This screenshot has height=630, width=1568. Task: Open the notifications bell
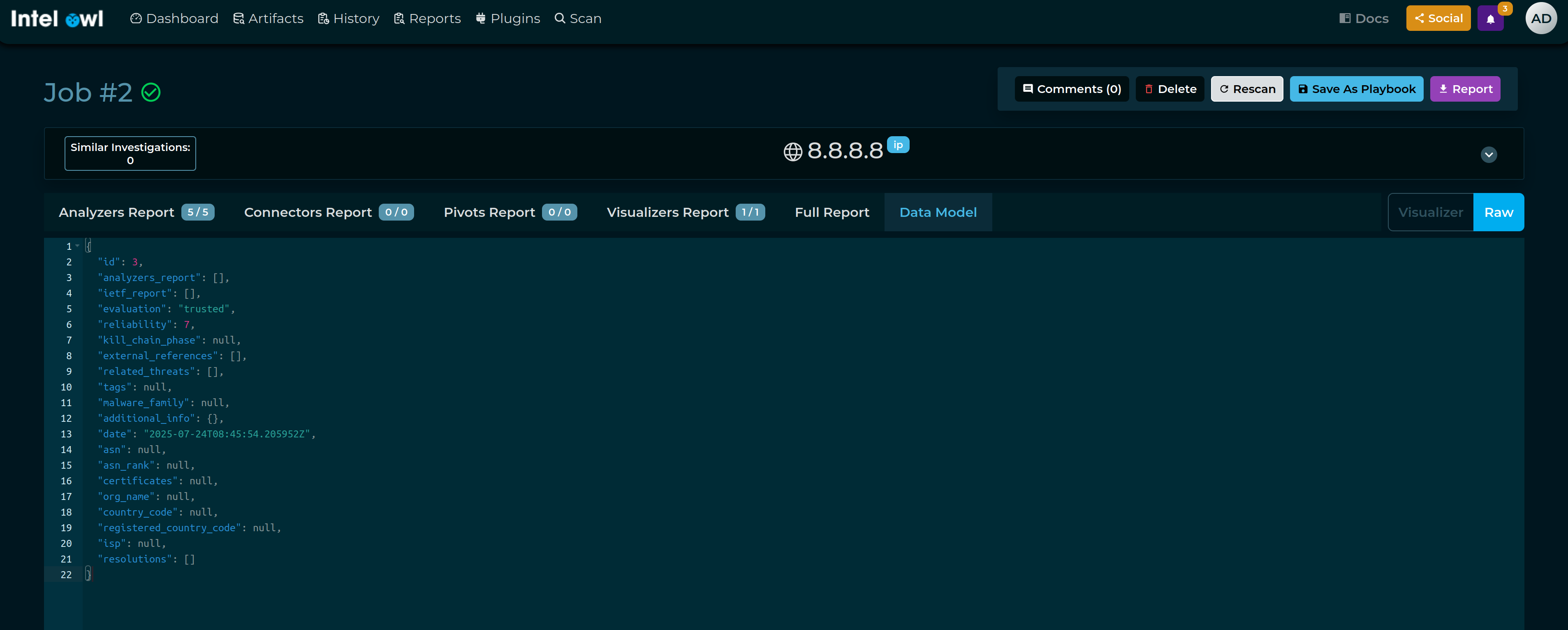(x=1491, y=19)
